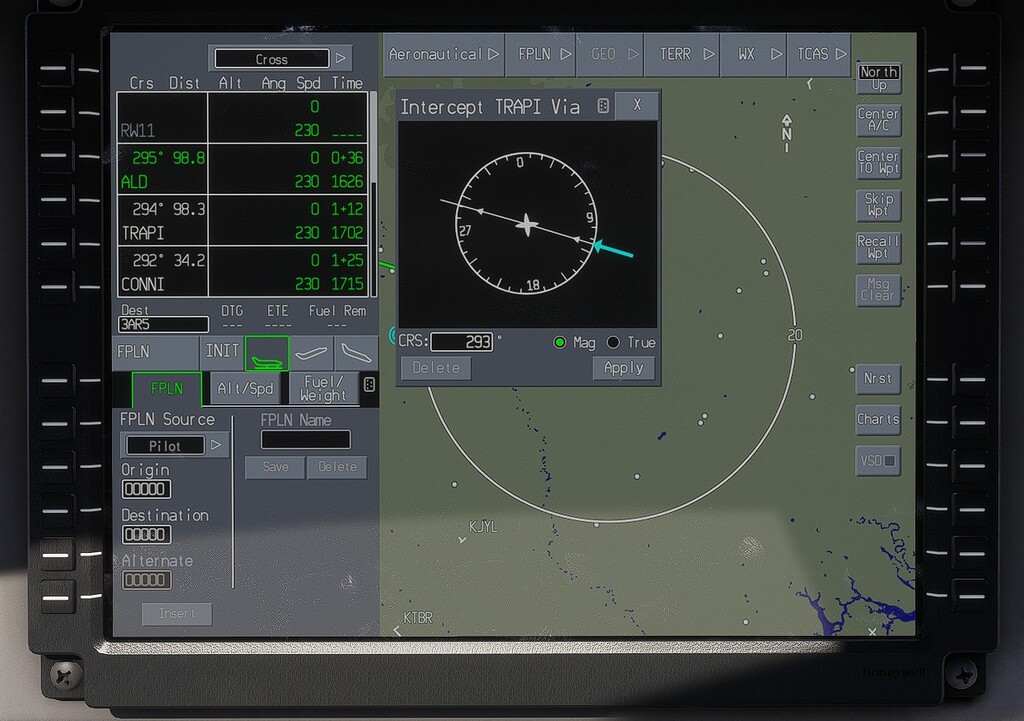
Task: Open nearest airports via the Nrst icon
Action: click(877, 378)
